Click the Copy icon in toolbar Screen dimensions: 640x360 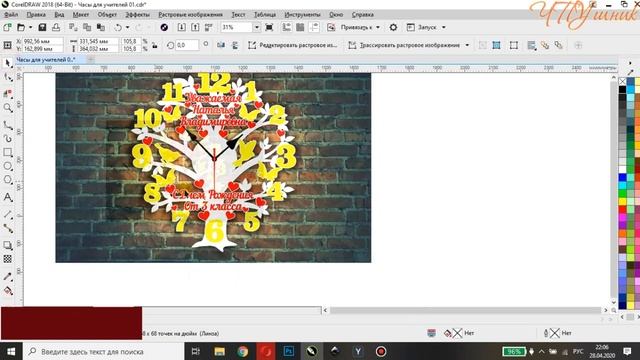click(87, 27)
